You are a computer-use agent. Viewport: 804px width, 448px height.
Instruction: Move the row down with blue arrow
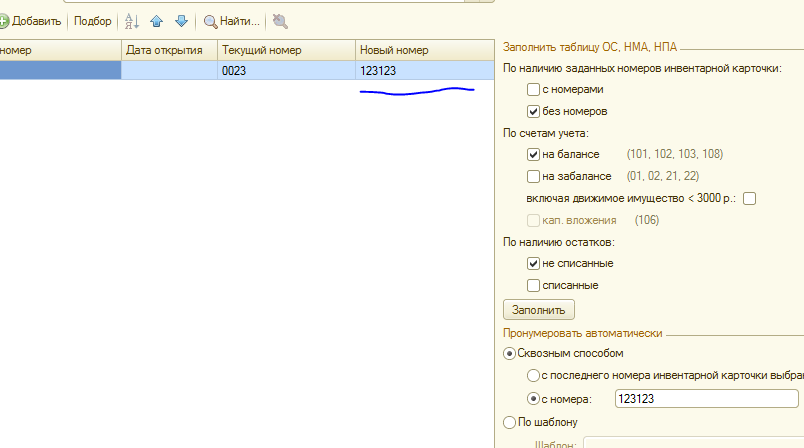181,21
